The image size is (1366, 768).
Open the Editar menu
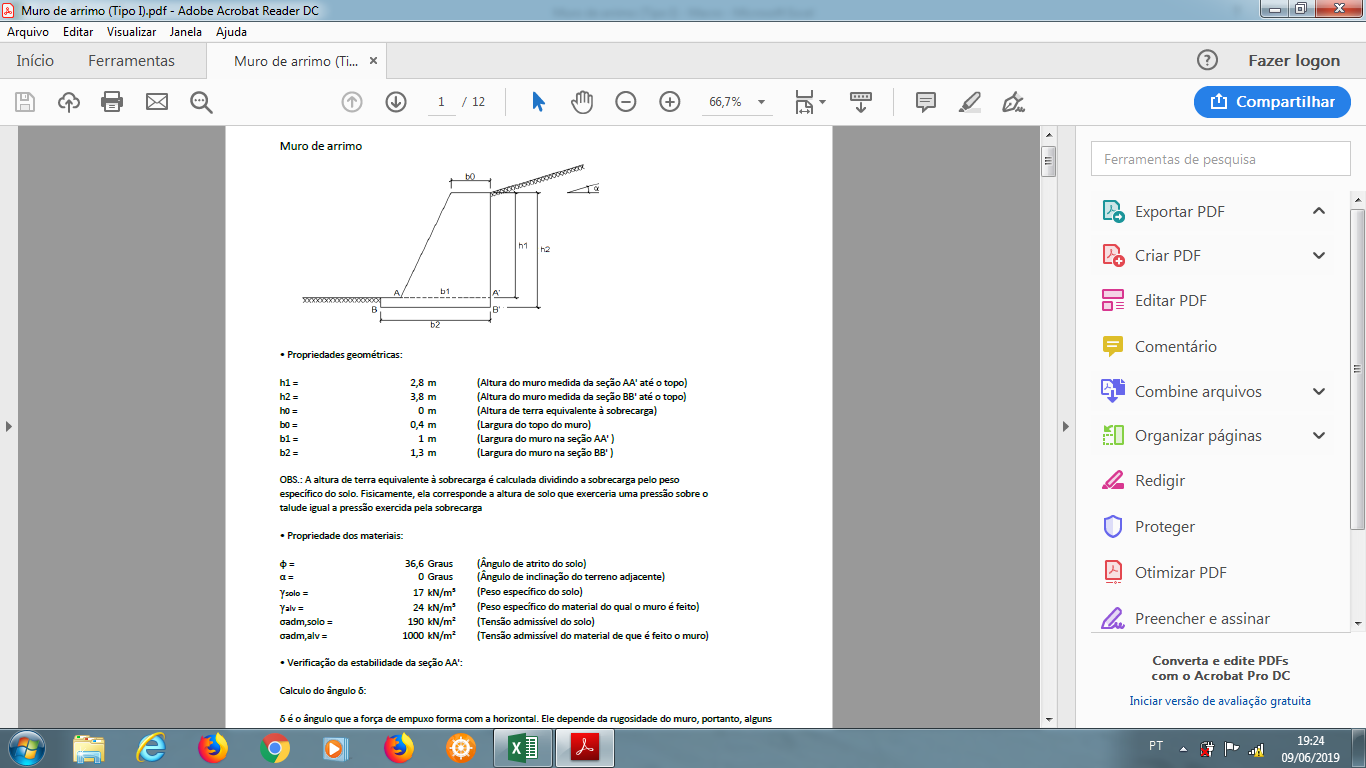click(78, 32)
